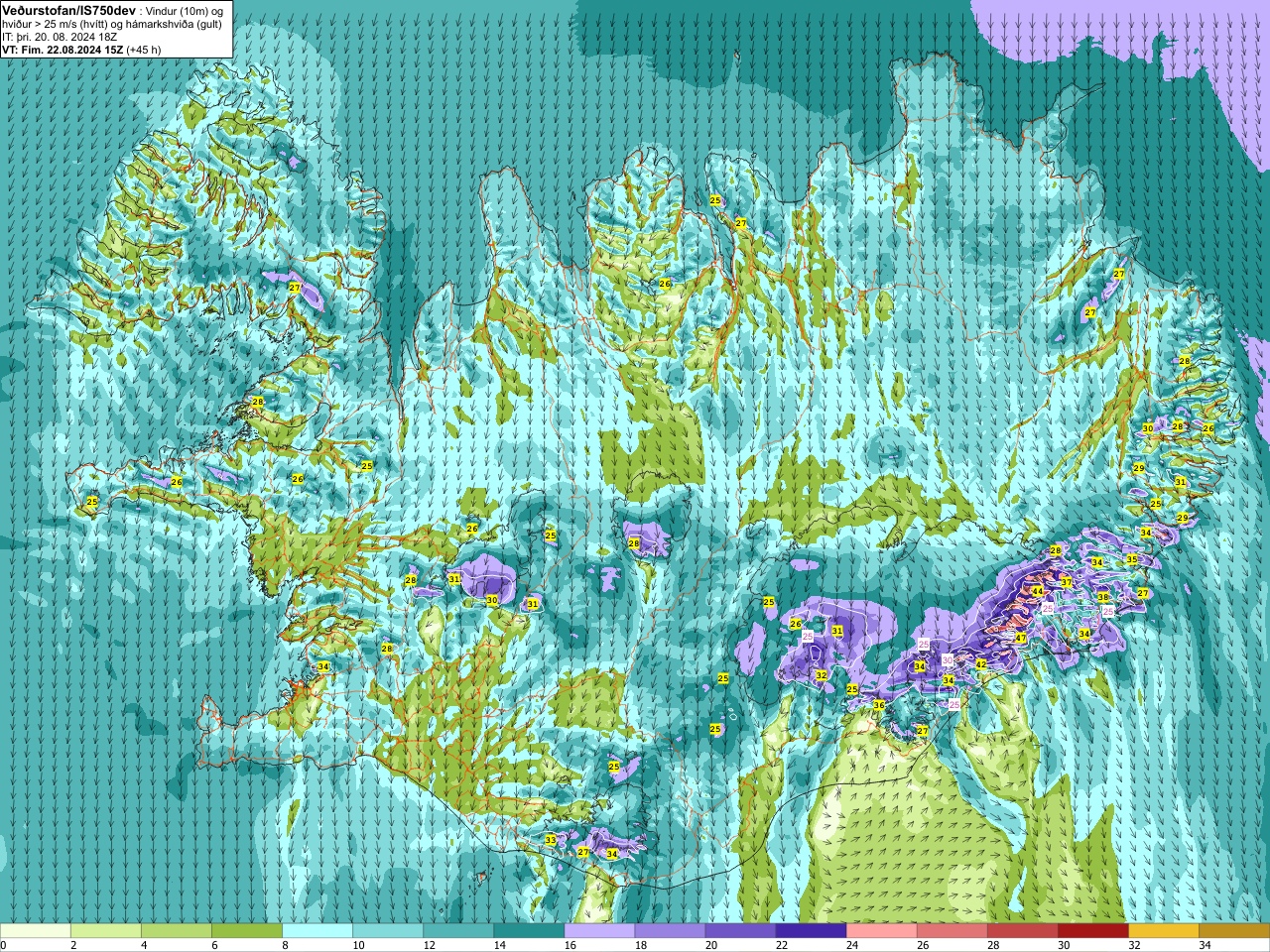Select the light green 2–4 legend swatch
1270x952 pixels.
(106, 931)
